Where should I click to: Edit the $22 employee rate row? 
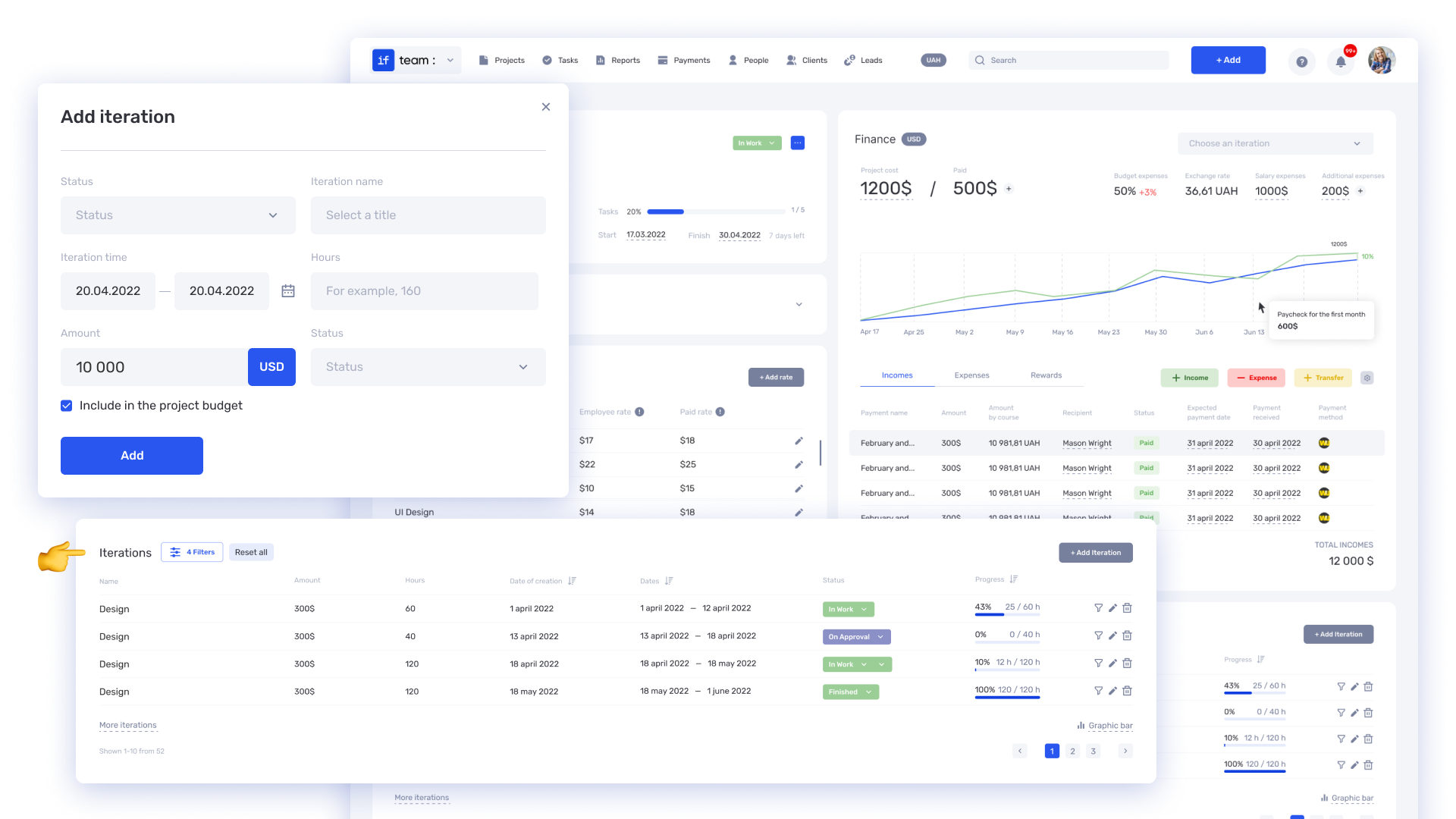pyautogui.click(x=799, y=465)
